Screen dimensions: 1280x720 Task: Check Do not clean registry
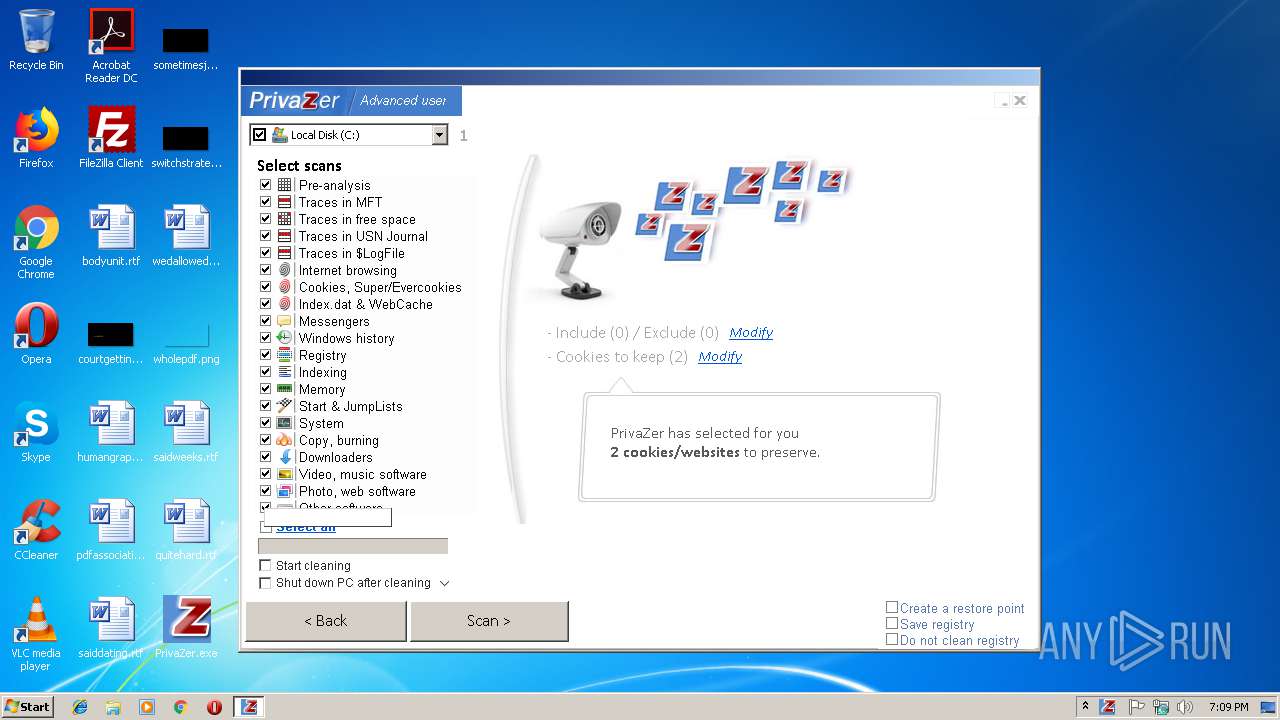(892, 639)
